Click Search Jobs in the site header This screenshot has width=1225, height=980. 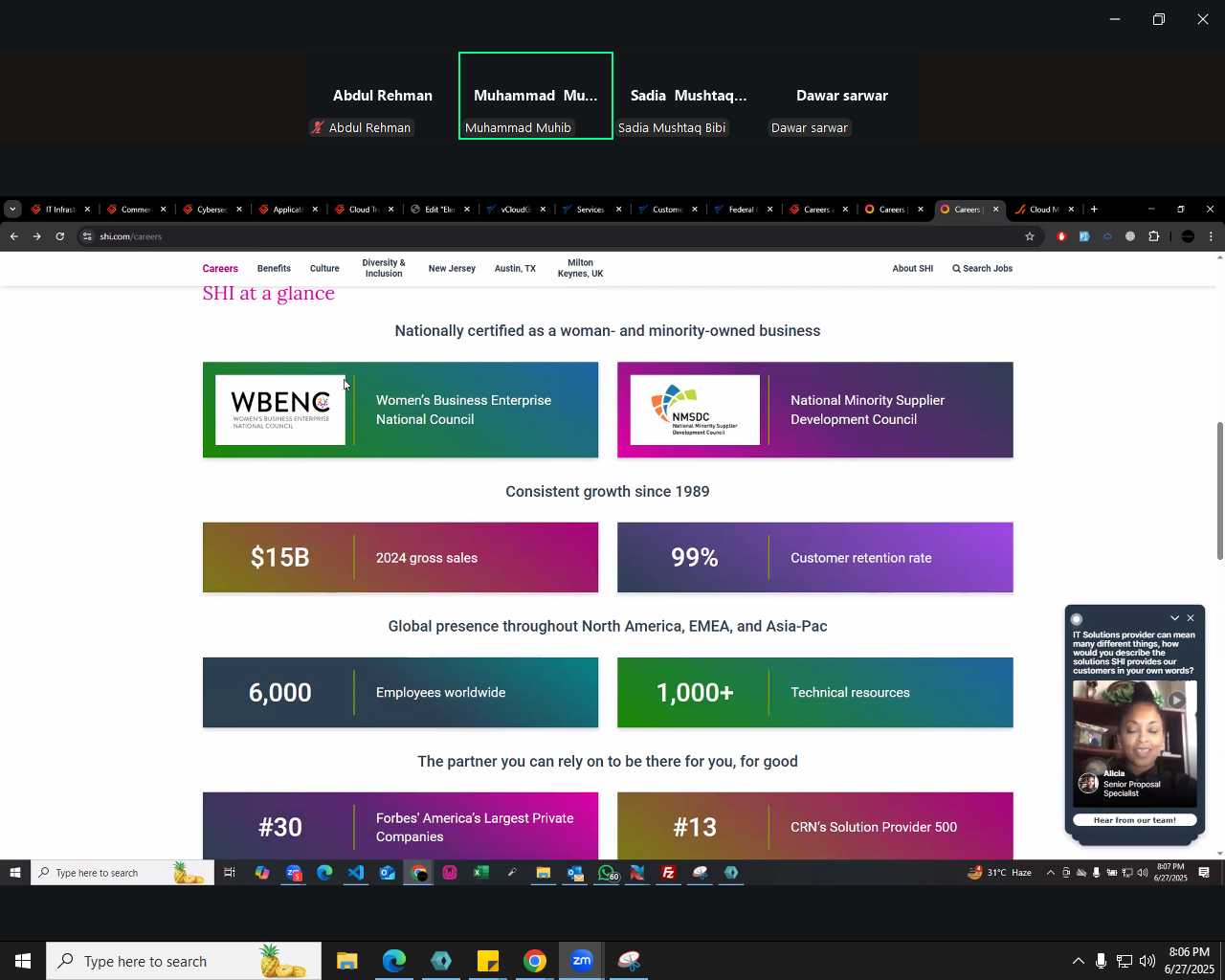(983, 269)
